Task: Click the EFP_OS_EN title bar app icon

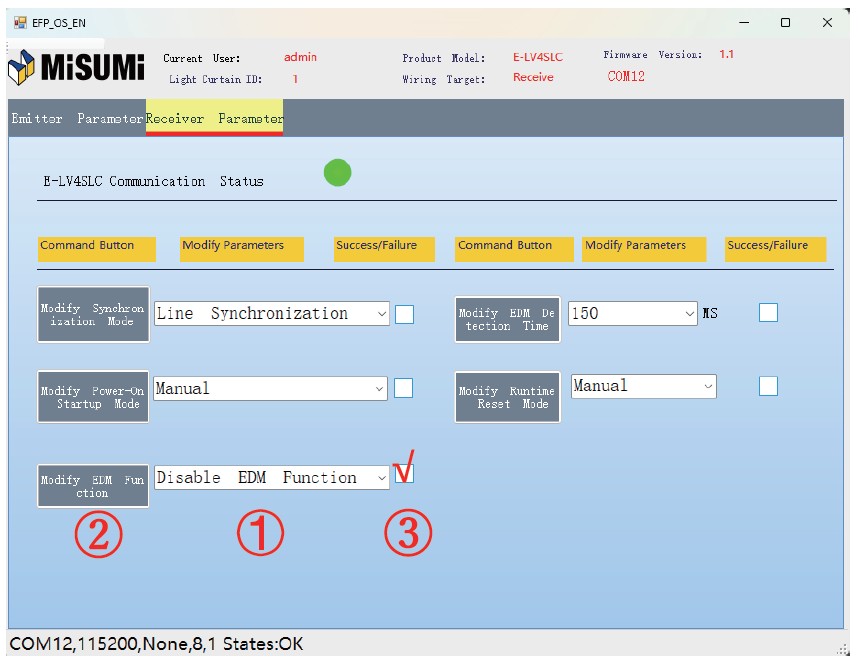Action: [19, 22]
